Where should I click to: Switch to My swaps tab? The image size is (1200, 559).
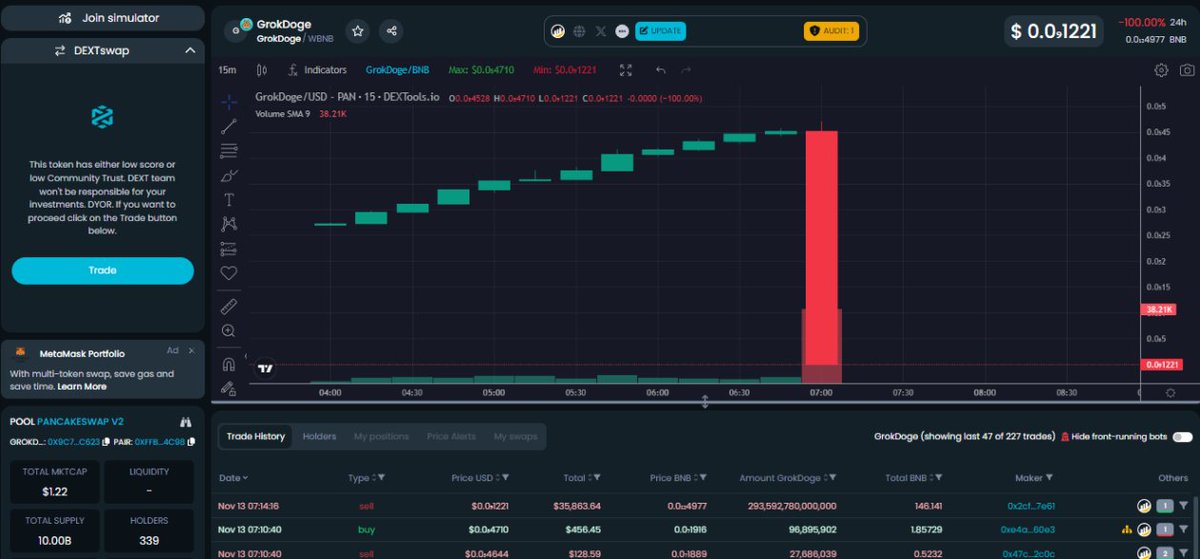pyautogui.click(x=515, y=436)
